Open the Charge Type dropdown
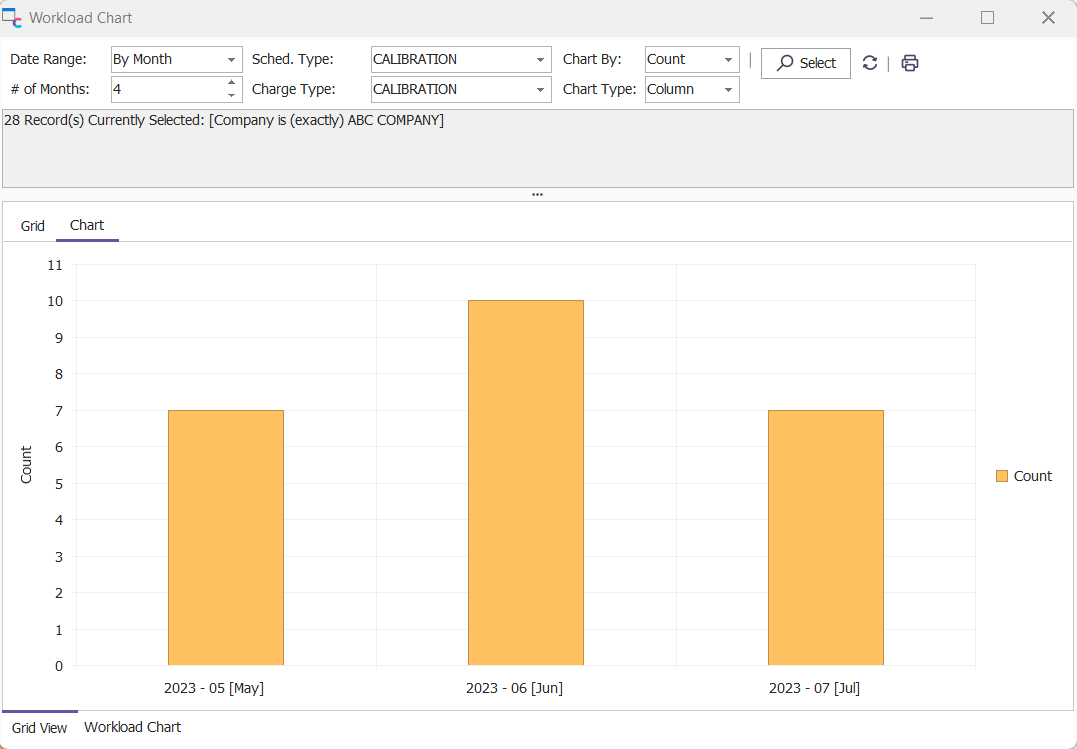The height and width of the screenshot is (749, 1077). click(x=541, y=90)
